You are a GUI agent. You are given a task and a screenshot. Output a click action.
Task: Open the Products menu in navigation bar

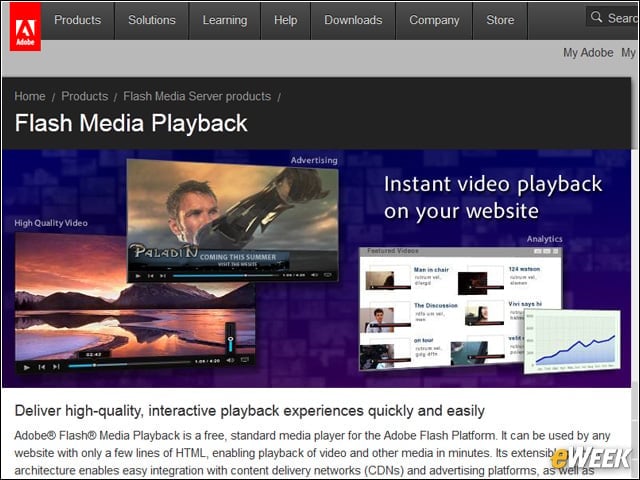pyautogui.click(x=78, y=20)
